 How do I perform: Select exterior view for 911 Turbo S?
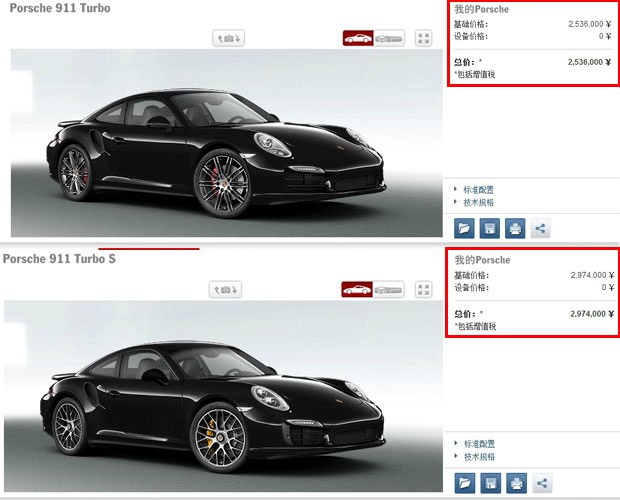(x=358, y=289)
